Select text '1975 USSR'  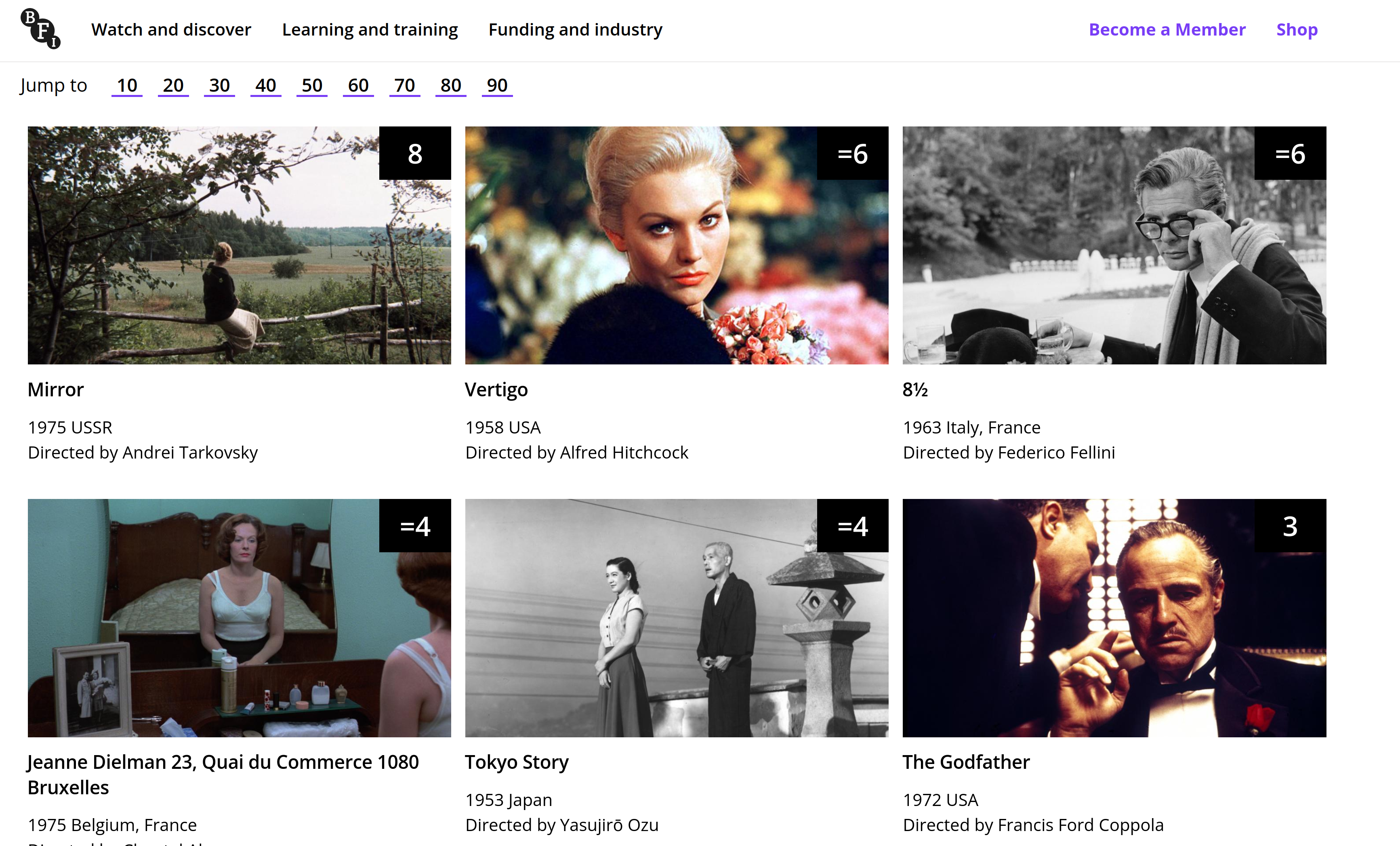(x=70, y=427)
